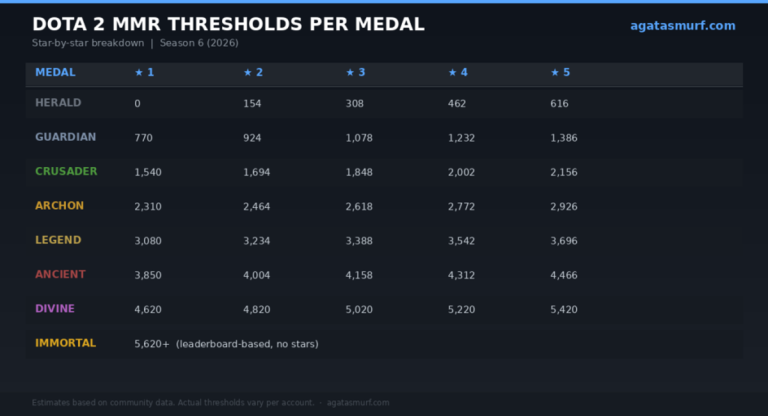Select the LEGEND medal label
This screenshot has width=768, height=416.
click(x=58, y=240)
